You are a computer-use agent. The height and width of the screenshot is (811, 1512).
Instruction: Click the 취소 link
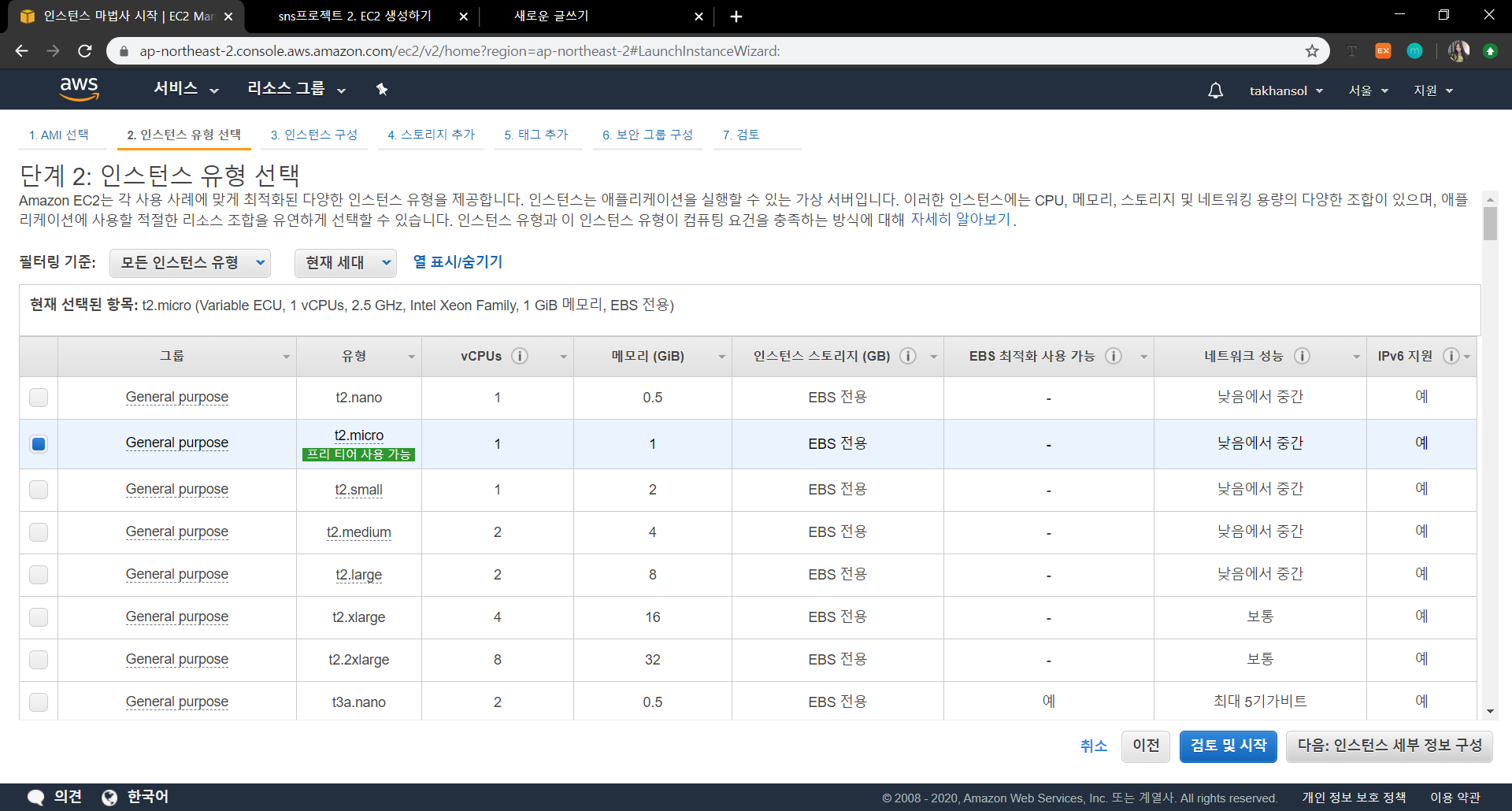1094,746
